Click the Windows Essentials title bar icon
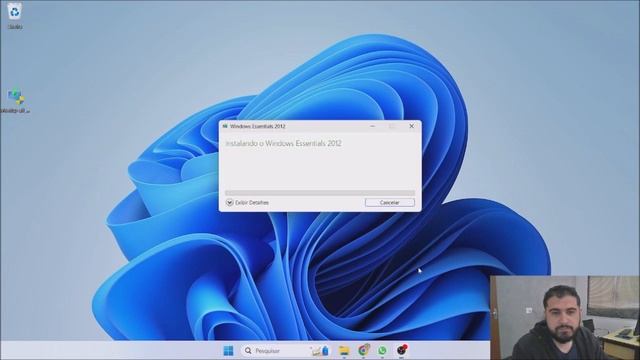This screenshot has height=360, width=640. tap(225, 126)
